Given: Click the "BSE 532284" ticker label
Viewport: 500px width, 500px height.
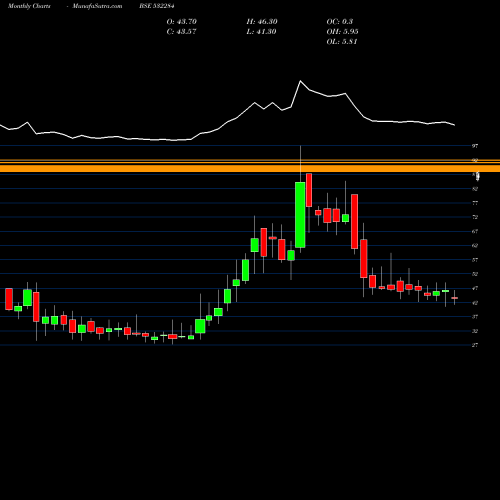Looking at the screenshot, I should click(157, 6).
